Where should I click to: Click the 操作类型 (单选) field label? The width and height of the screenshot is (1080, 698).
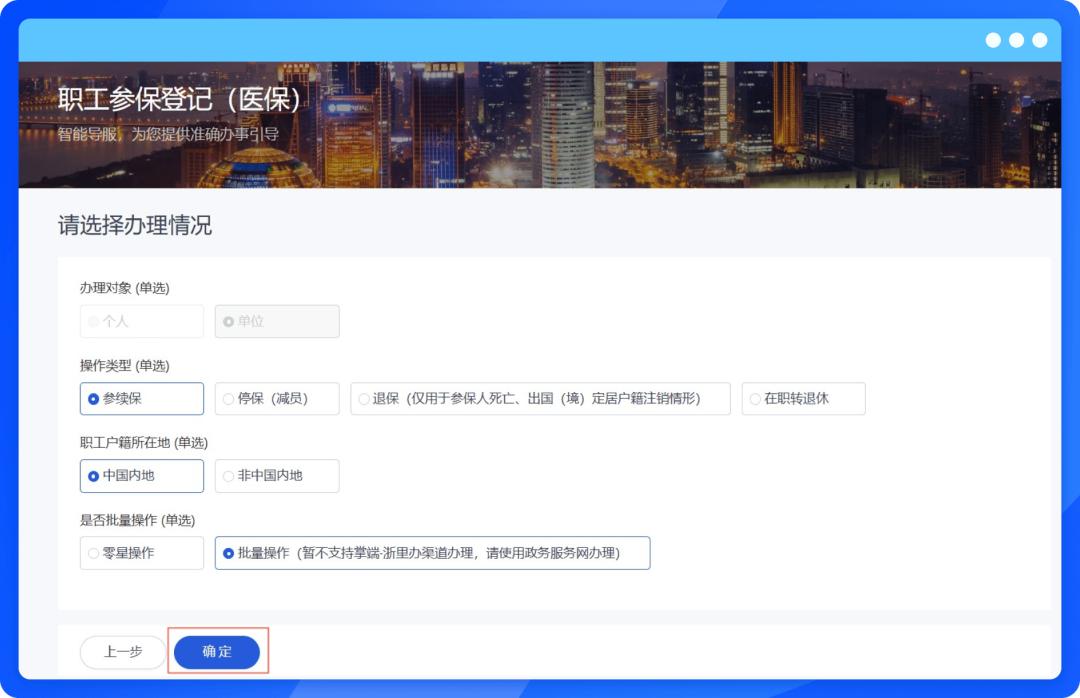125,366
